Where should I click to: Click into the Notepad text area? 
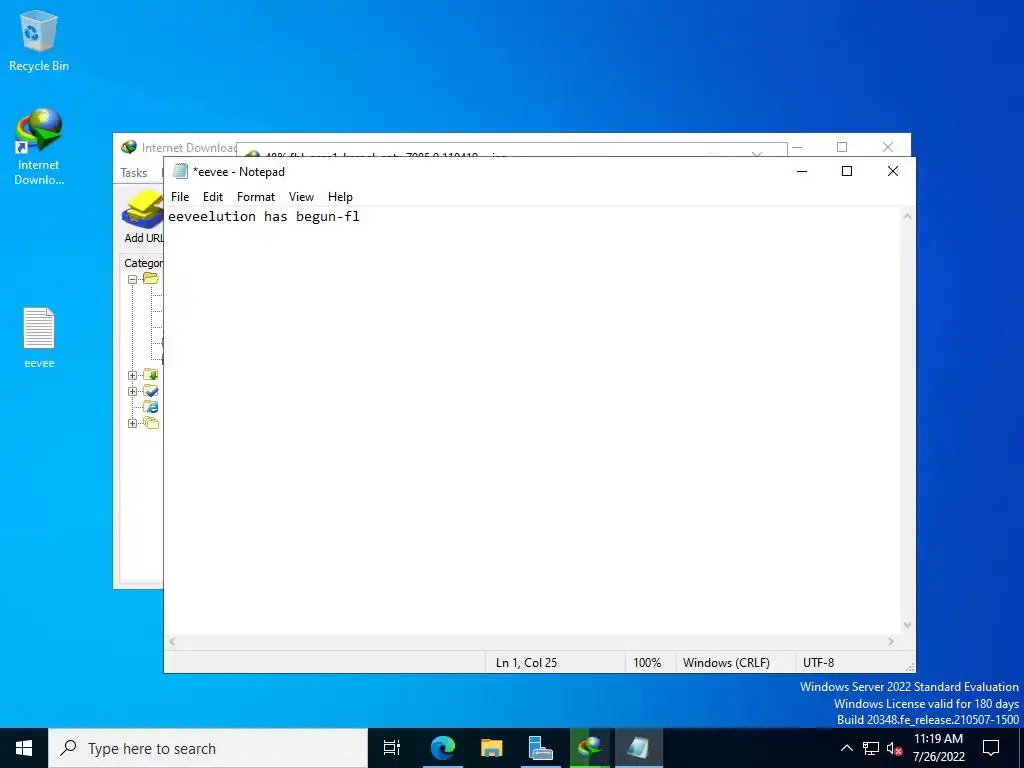click(x=532, y=418)
